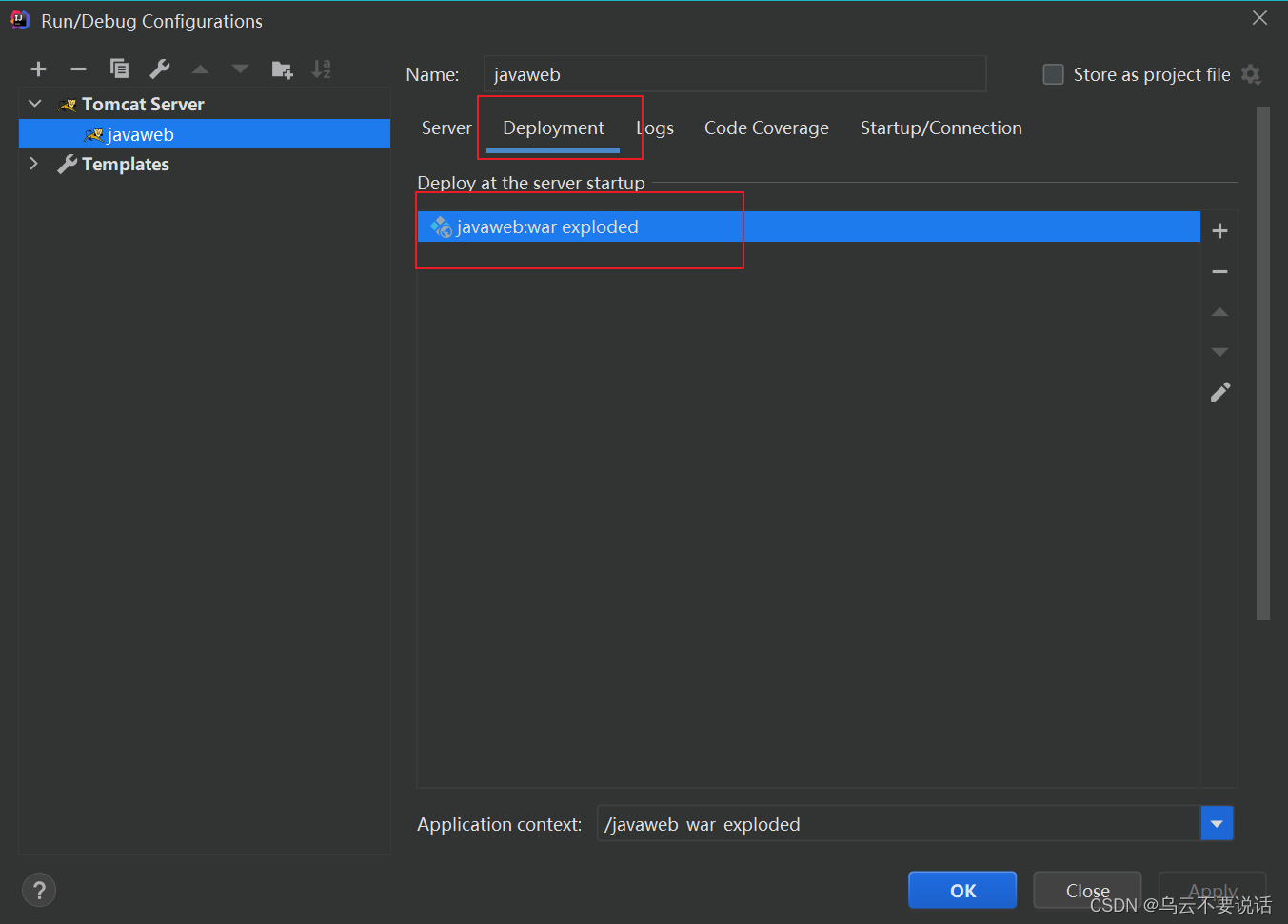The height and width of the screenshot is (924, 1288).
Task: Click the Close button
Action: tap(1087, 891)
